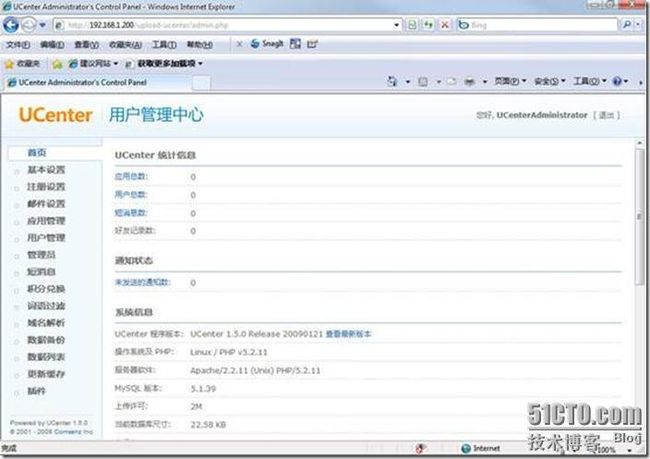The image size is (650, 459).
Task: Open 应用管理 in the sidebar
Action: 46,221
